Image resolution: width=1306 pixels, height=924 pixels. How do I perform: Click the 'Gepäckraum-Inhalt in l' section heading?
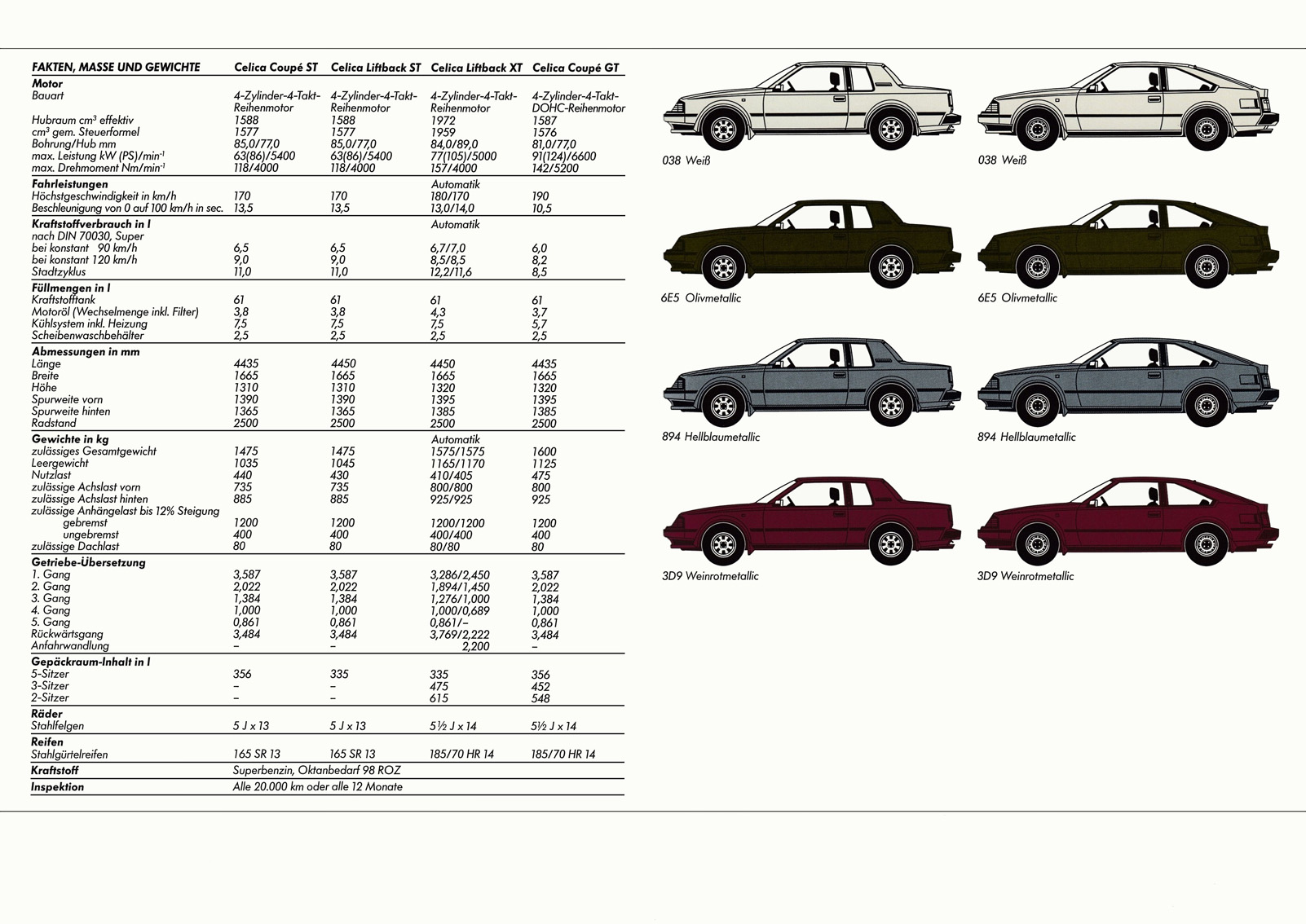[x=91, y=662]
